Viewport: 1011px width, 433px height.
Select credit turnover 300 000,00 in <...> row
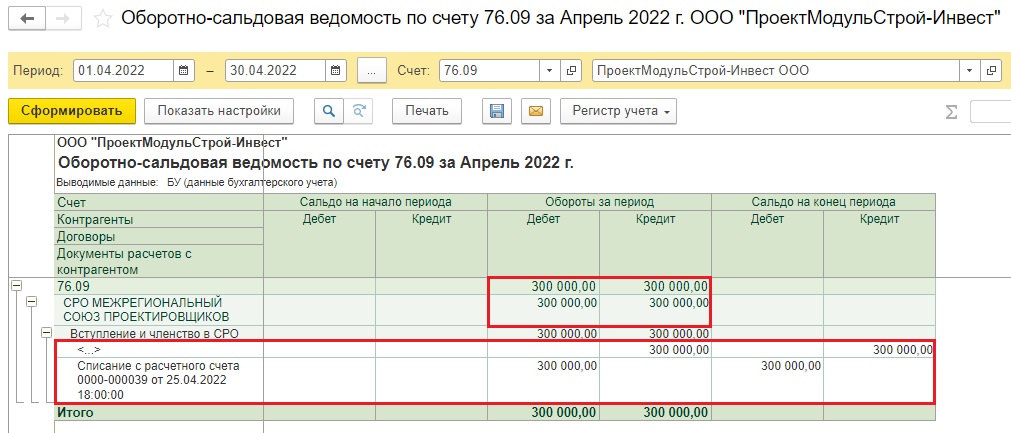pos(655,350)
